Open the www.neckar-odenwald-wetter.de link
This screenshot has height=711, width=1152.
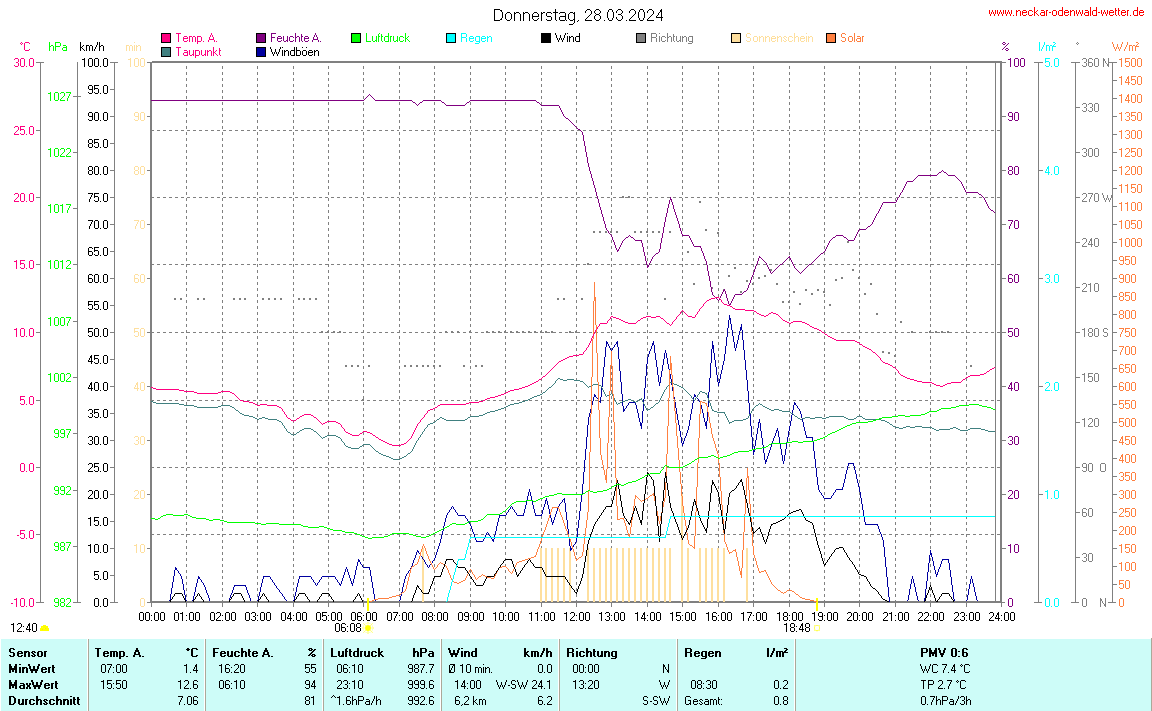tap(1066, 13)
